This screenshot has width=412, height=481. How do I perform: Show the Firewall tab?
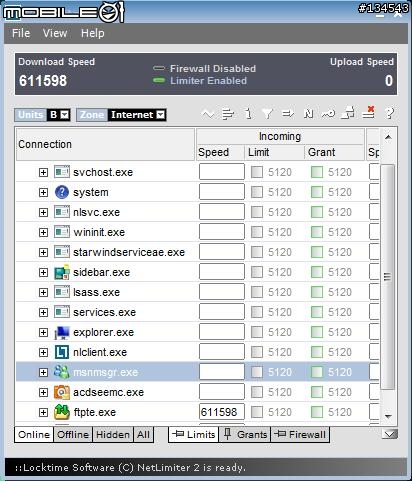300,434
